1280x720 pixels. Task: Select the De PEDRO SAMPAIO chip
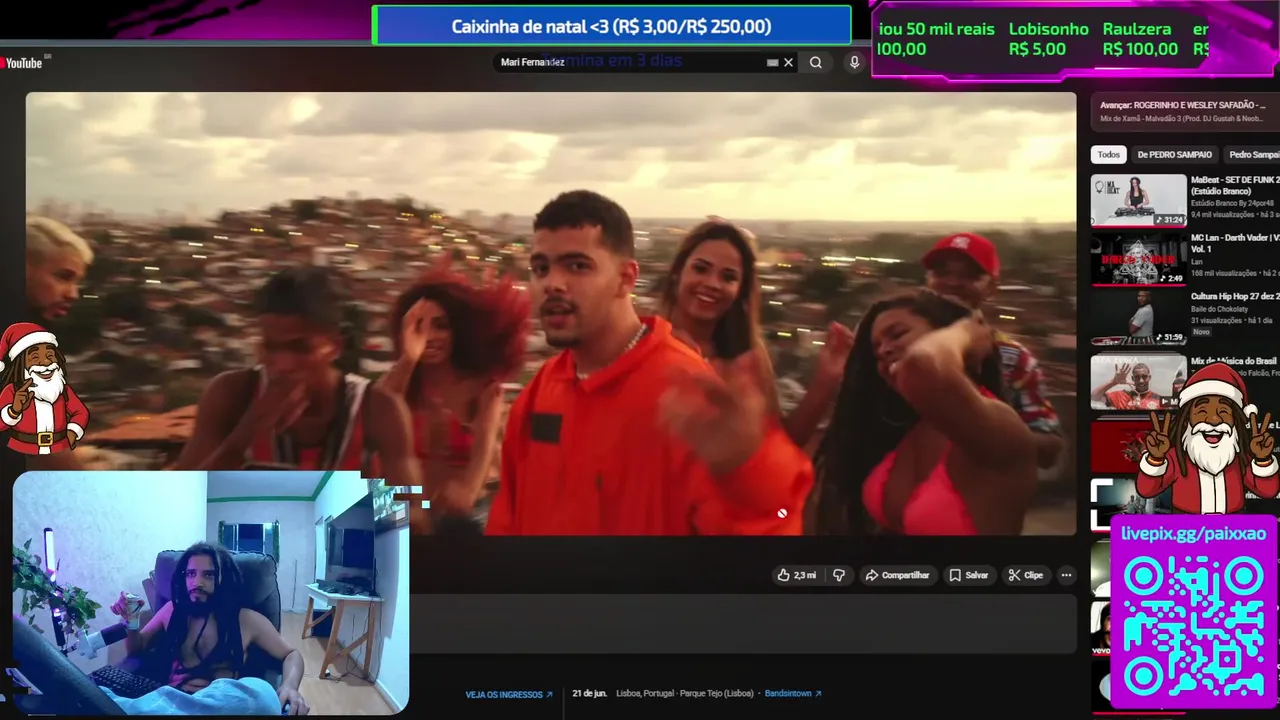(1174, 154)
